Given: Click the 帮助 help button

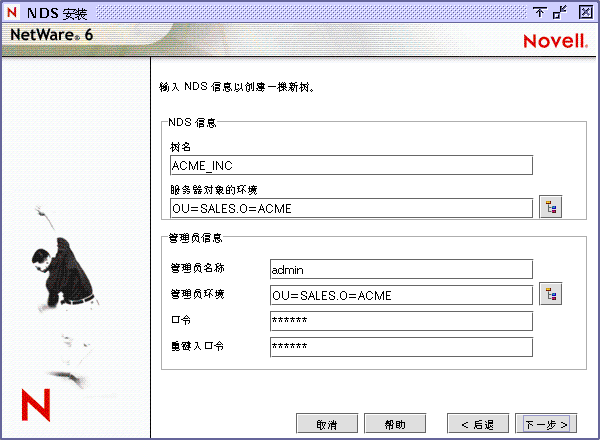Looking at the screenshot, I should pos(395,424).
